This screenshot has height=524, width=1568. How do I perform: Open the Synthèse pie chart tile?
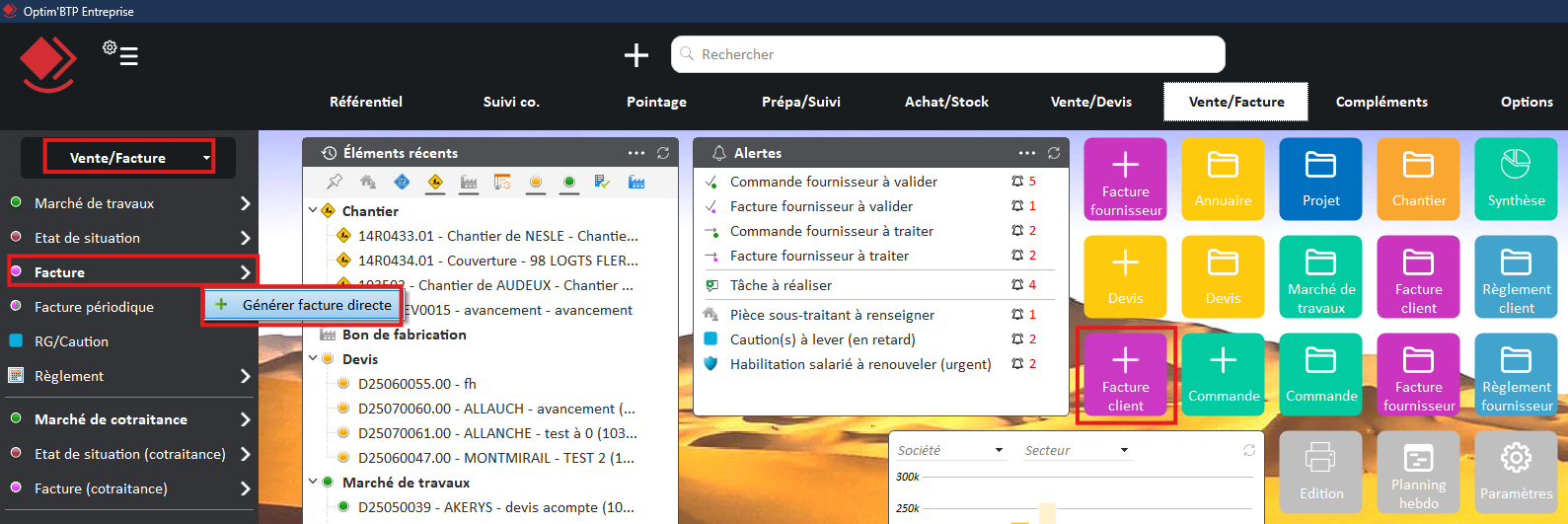(1516, 179)
